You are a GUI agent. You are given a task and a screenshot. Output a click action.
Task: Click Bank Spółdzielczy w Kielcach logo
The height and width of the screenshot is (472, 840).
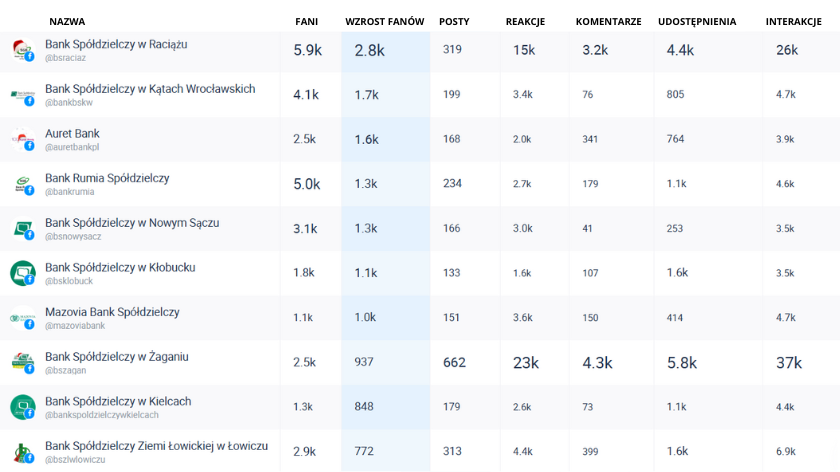[22, 407]
